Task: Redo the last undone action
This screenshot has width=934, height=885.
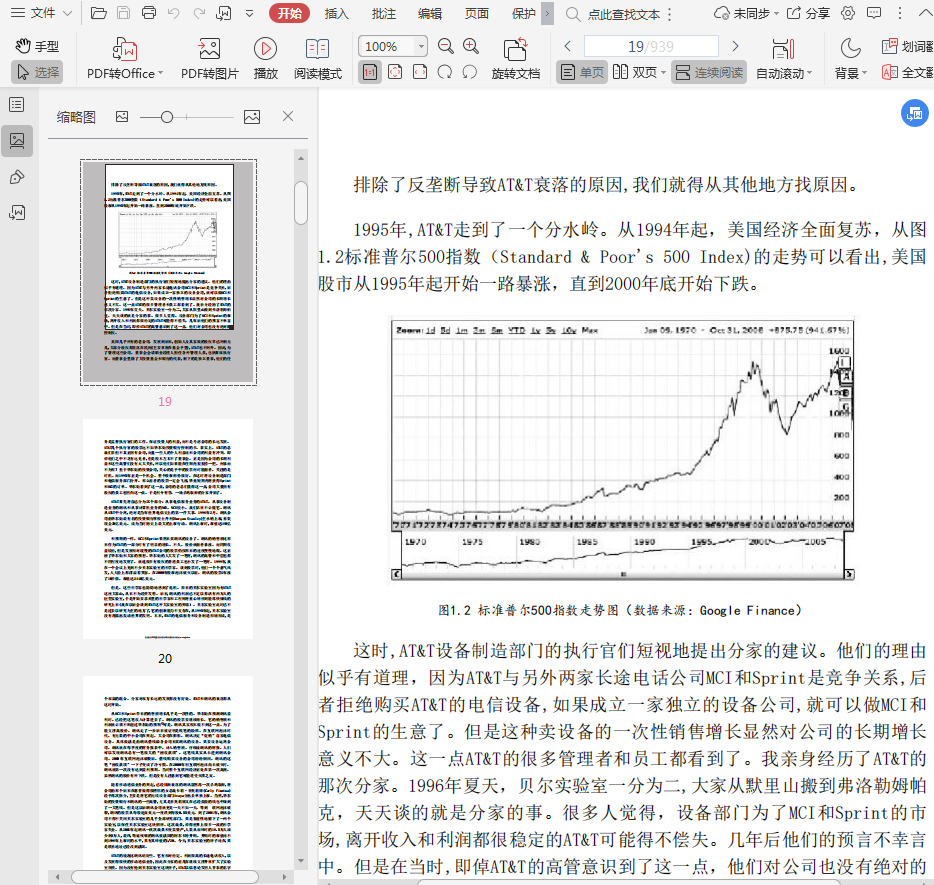Action: coord(199,13)
